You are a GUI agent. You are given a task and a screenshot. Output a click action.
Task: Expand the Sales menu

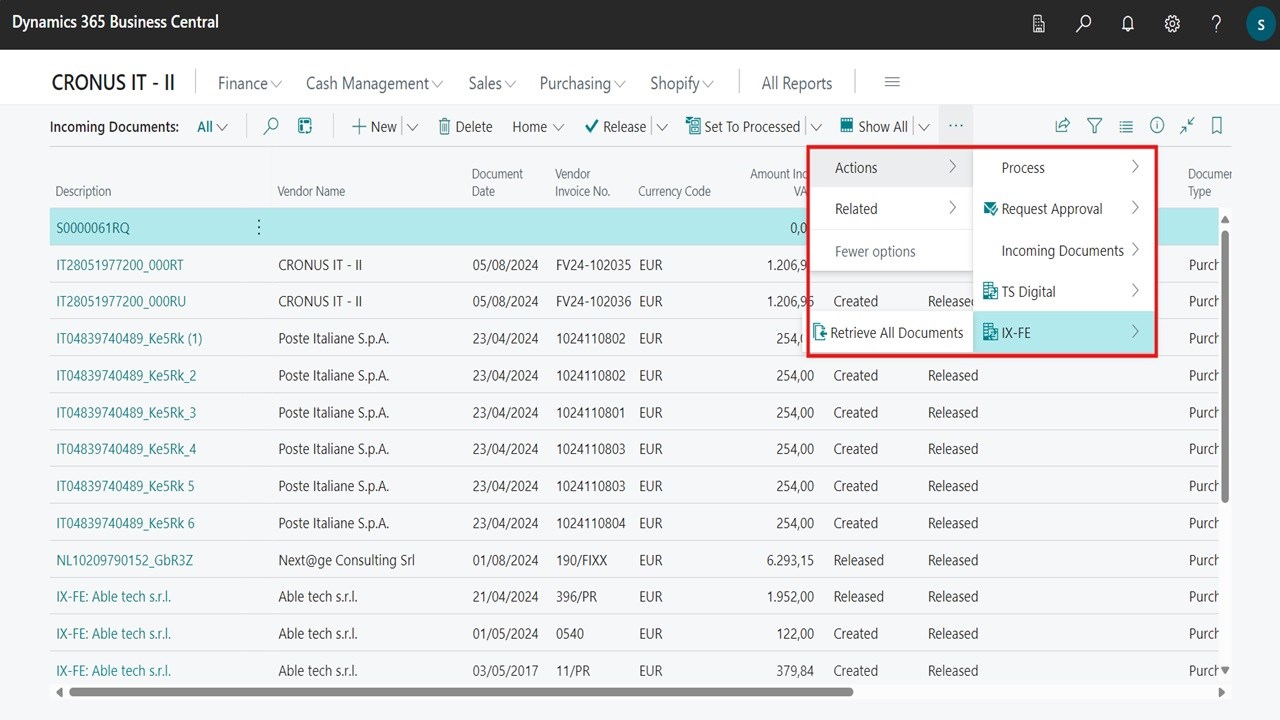coord(492,83)
